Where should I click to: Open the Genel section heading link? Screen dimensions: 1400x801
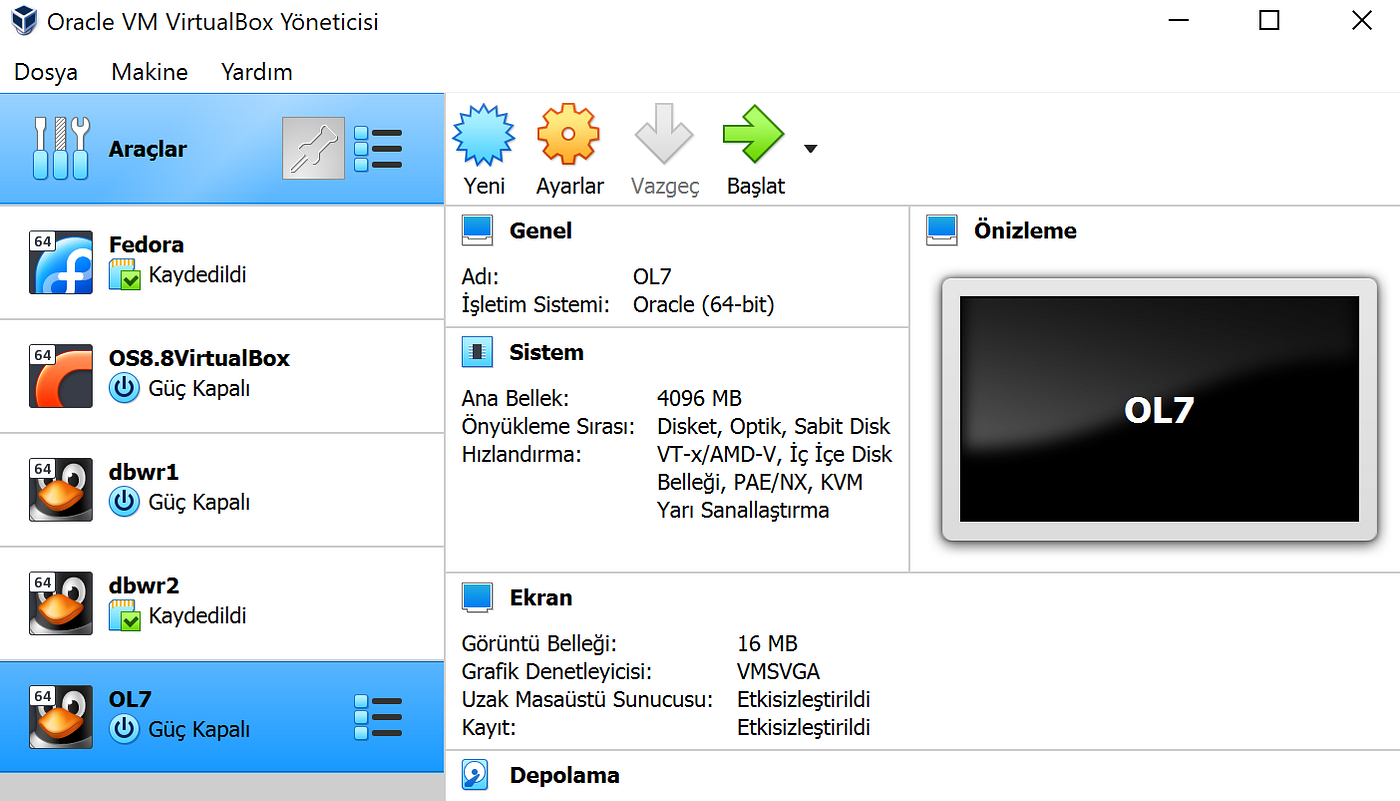pyautogui.click(x=541, y=231)
